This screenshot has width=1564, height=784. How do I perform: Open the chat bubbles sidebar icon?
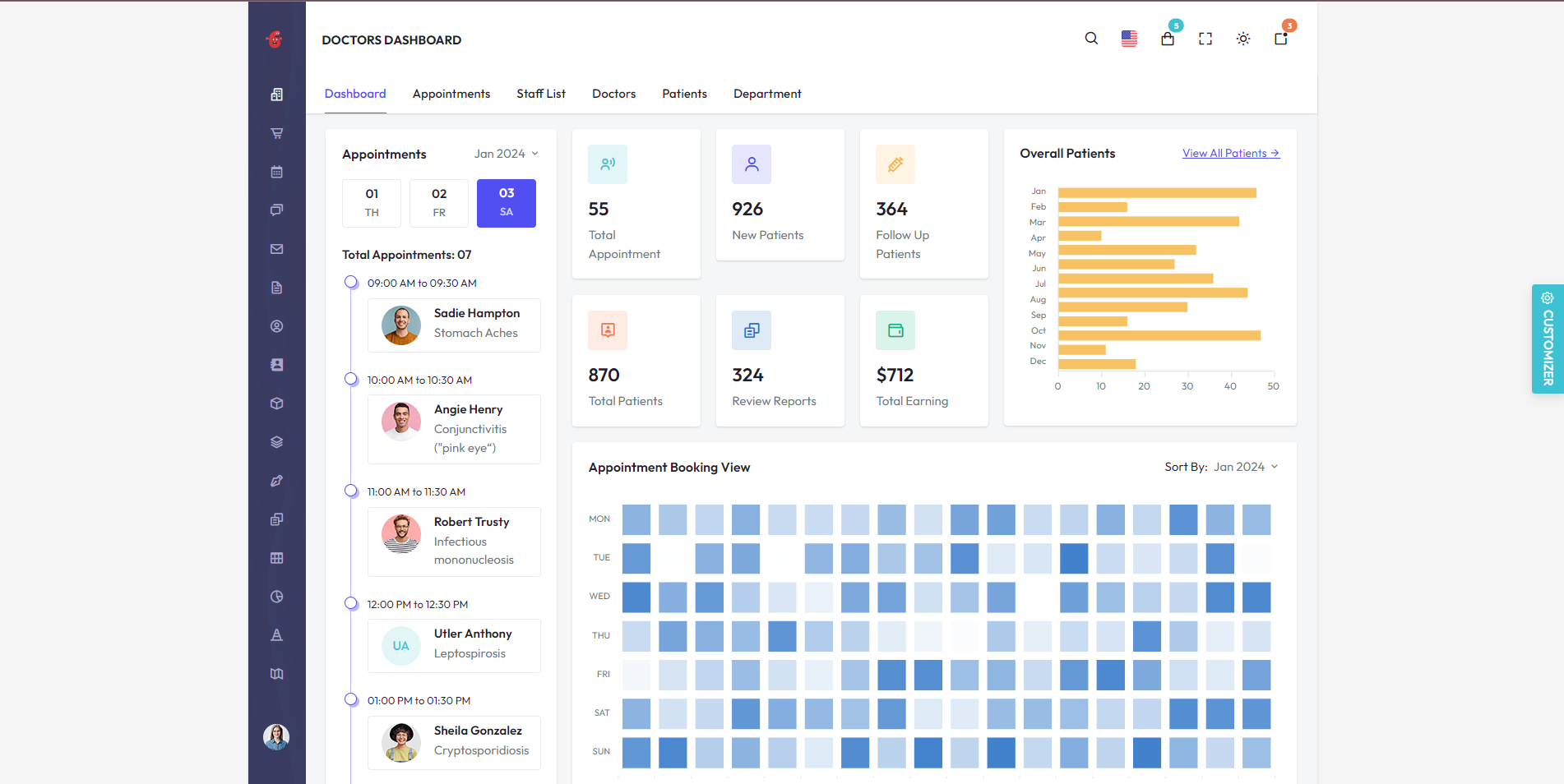coord(276,210)
